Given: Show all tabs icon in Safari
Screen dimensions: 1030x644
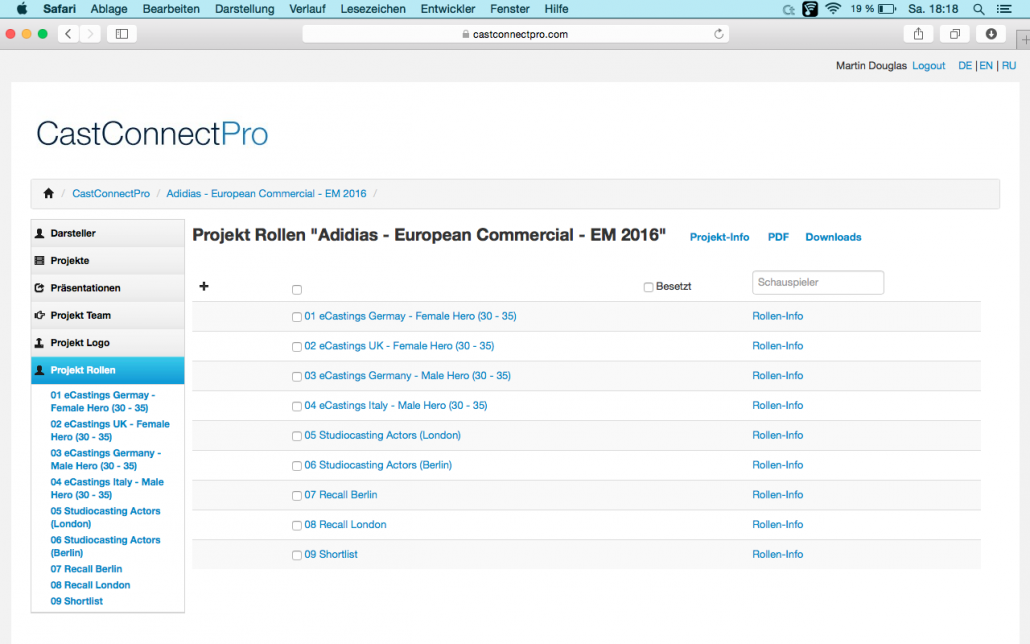Looking at the screenshot, I should coord(955,34).
